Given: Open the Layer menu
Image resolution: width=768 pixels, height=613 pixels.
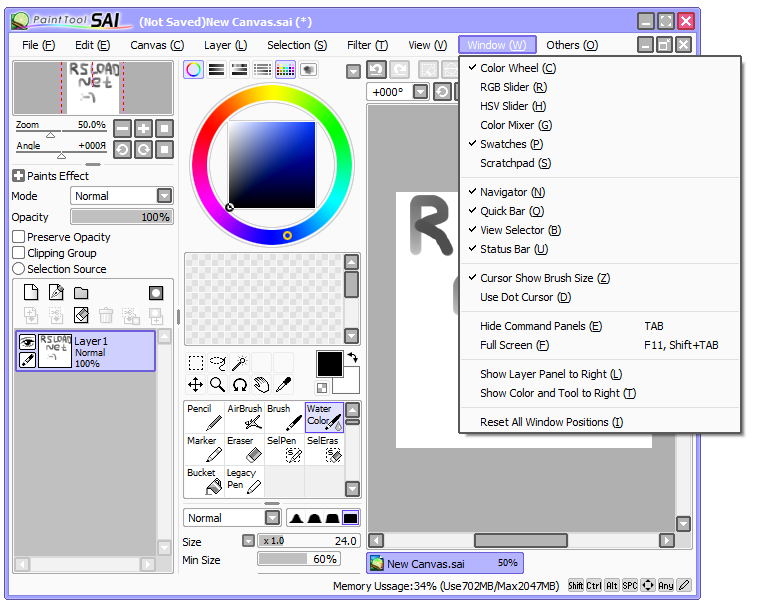Looking at the screenshot, I should click(x=225, y=45).
